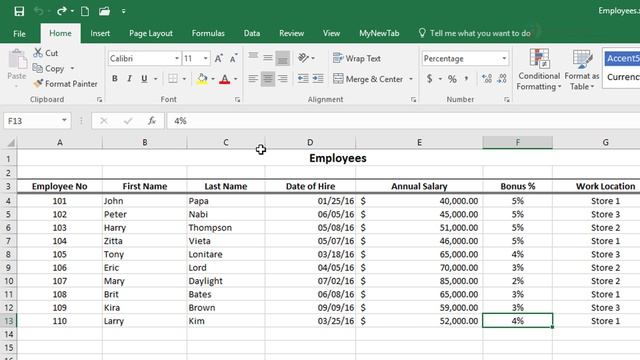Click Cut in the Clipboard group

point(46,53)
